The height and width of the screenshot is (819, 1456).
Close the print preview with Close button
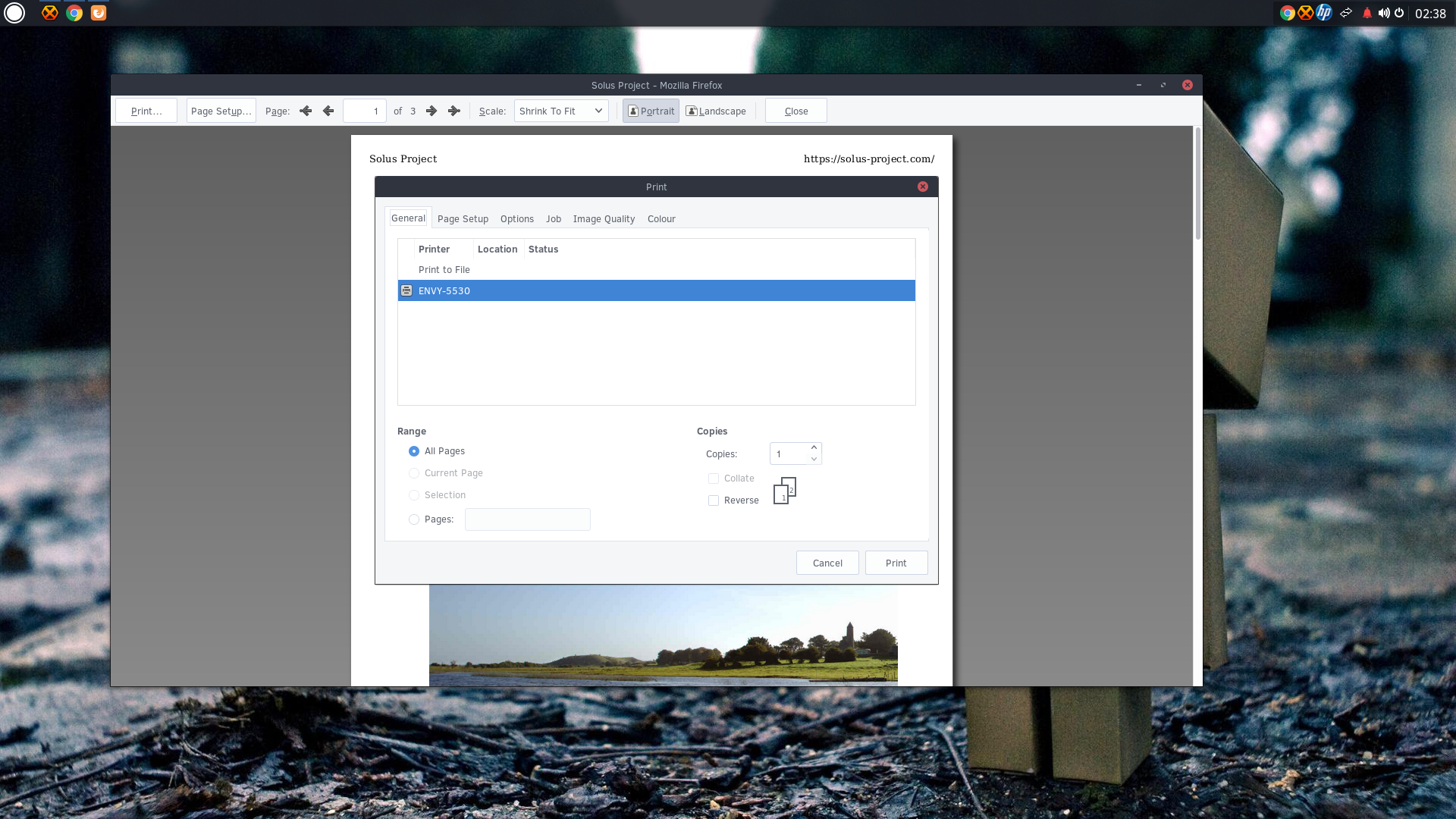(796, 111)
